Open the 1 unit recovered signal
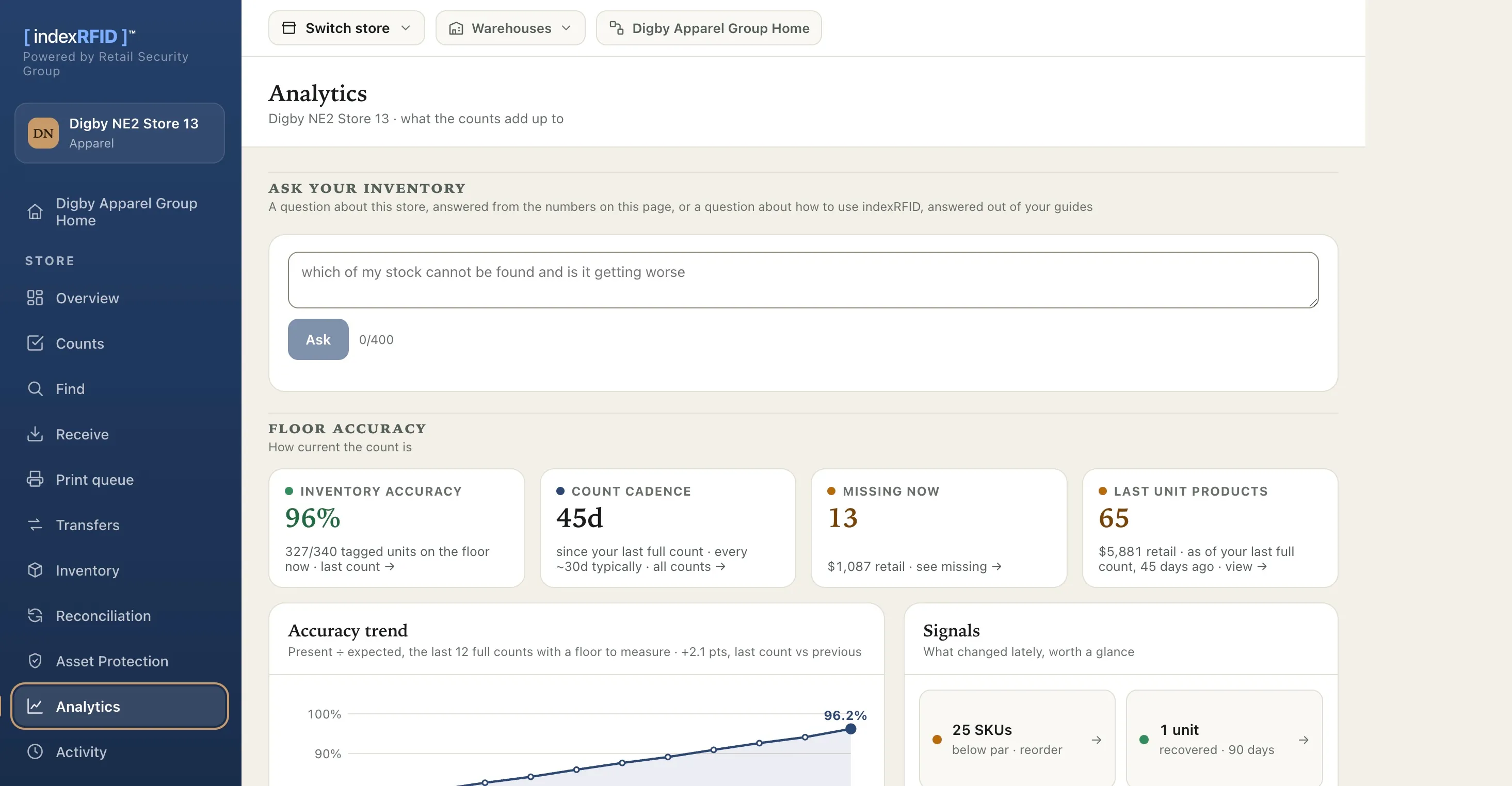Screen dimensions: 1512x786 [x=1225, y=739]
